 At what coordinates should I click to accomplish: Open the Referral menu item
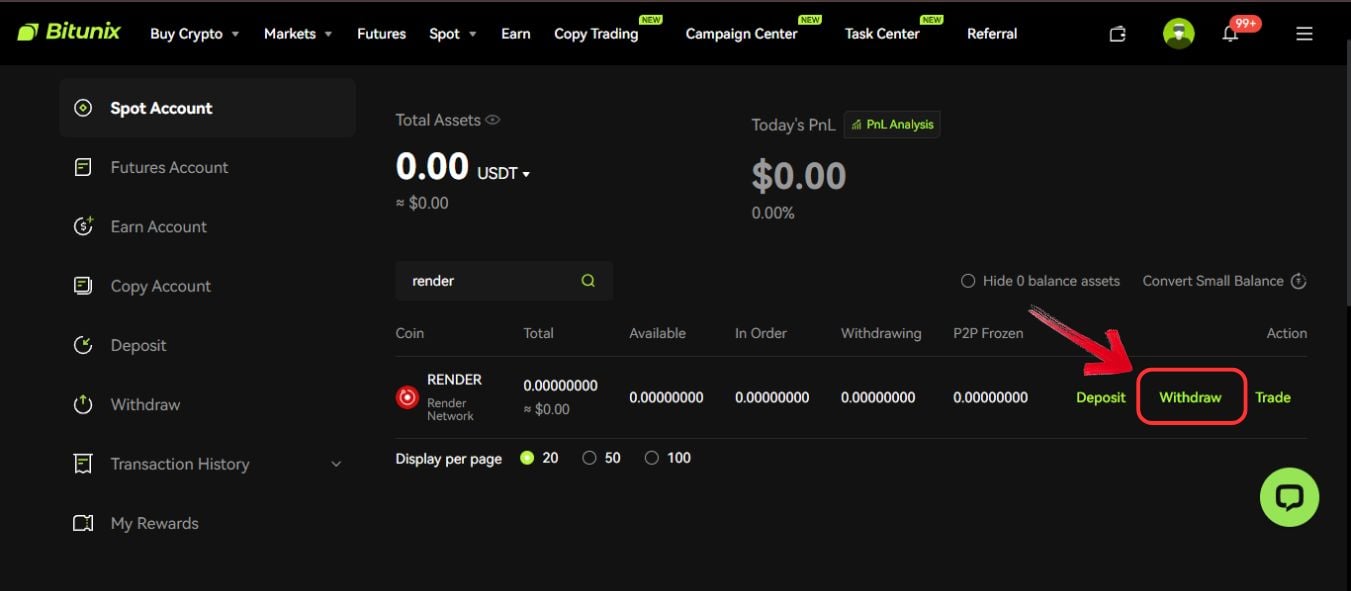point(992,34)
